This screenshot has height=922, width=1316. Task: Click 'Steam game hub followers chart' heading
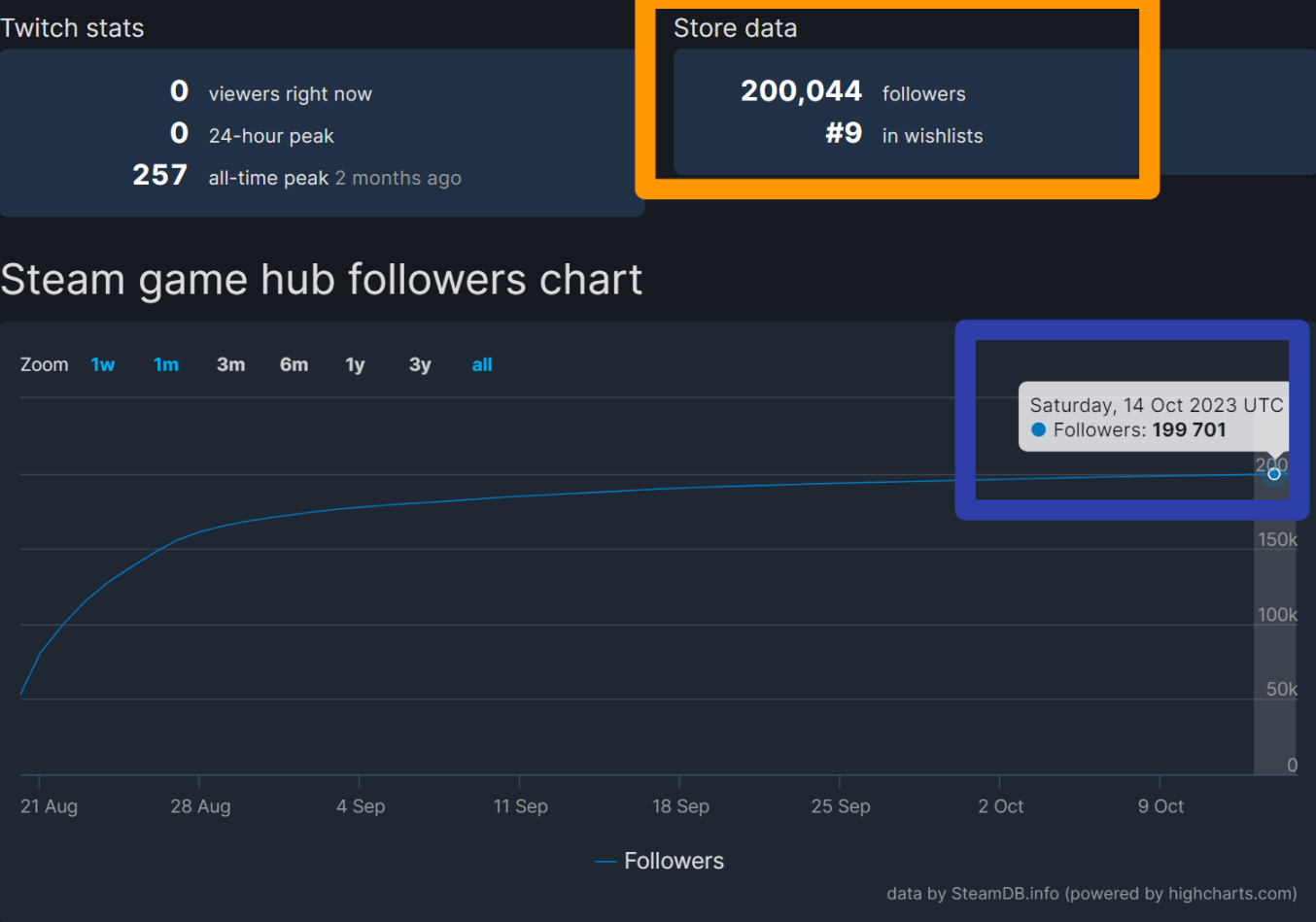[x=321, y=281]
